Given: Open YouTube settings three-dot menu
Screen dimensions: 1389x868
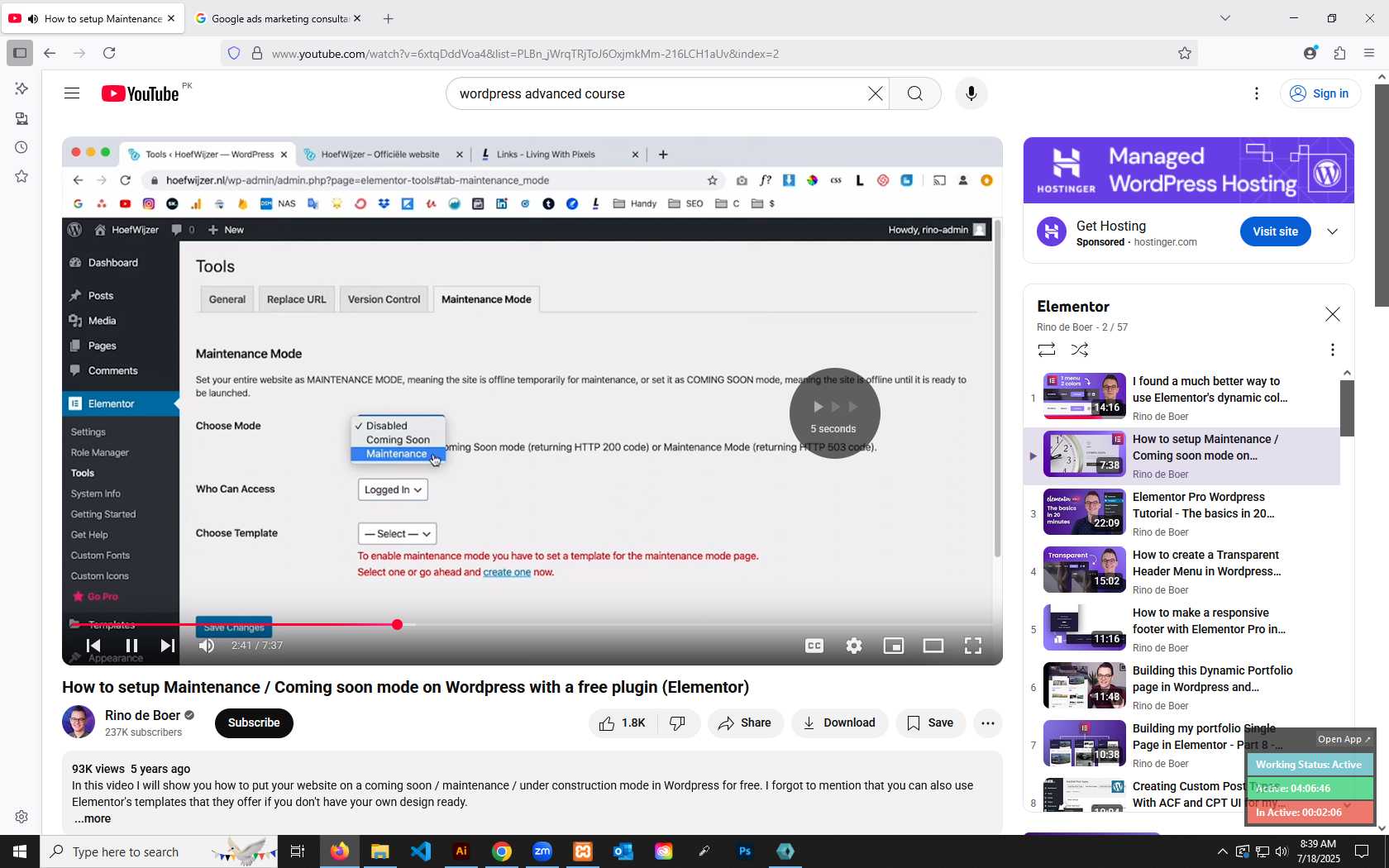Looking at the screenshot, I should click(1257, 93).
